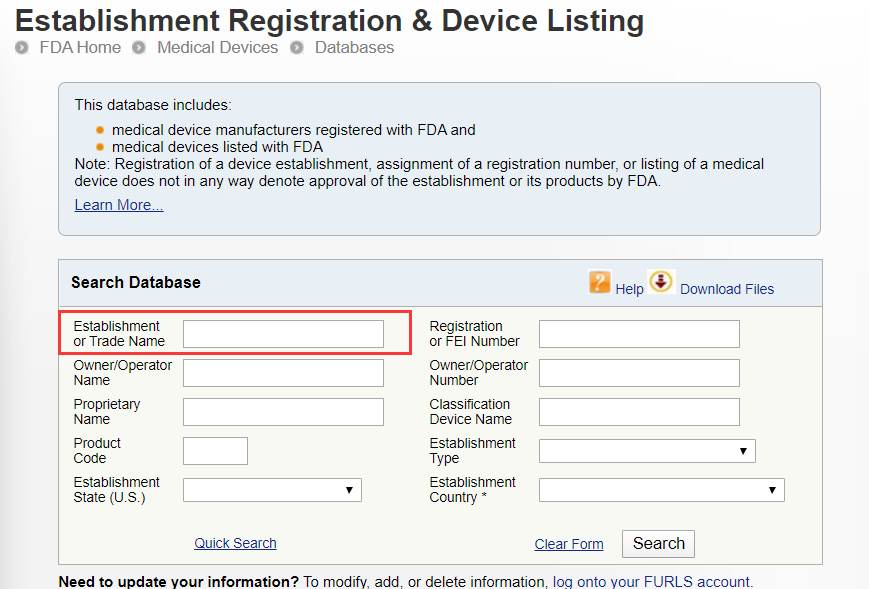869x589 pixels.
Task: Click the Download Files arrow icon
Action: coord(661,282)
